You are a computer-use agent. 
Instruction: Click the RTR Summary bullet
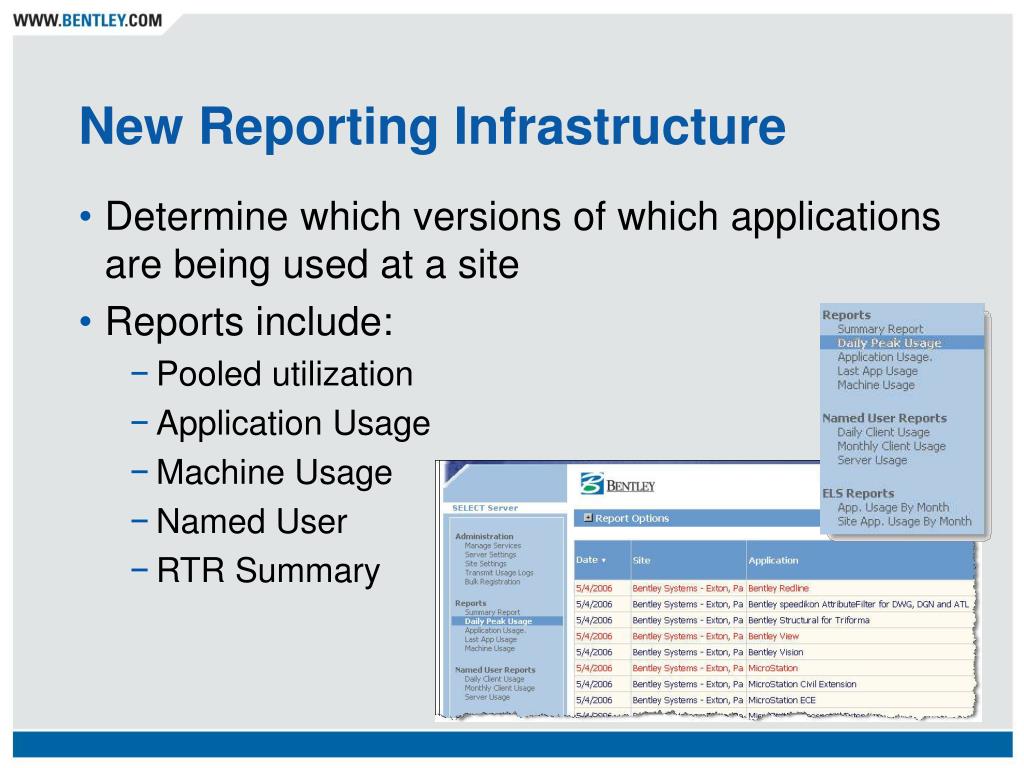click(x=268, y=571)
